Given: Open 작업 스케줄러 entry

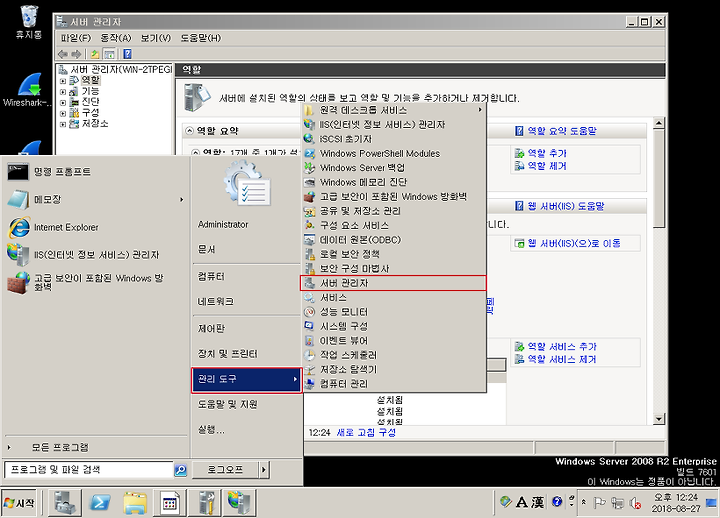Looking at the screenshot, I should (393, 355).
